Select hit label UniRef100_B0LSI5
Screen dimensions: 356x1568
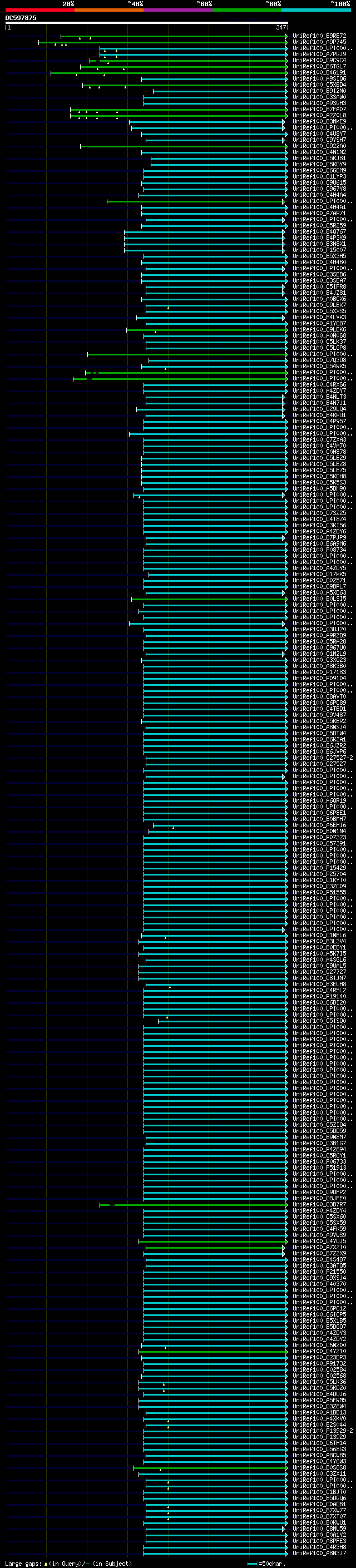319,599
